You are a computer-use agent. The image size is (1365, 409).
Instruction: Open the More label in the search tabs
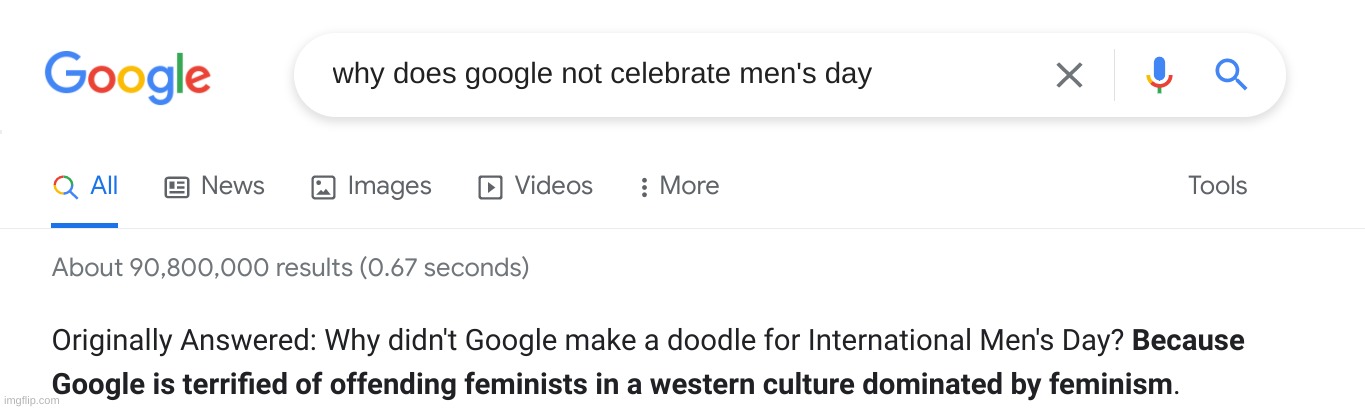pyautogui.click(x=689, y=186)
